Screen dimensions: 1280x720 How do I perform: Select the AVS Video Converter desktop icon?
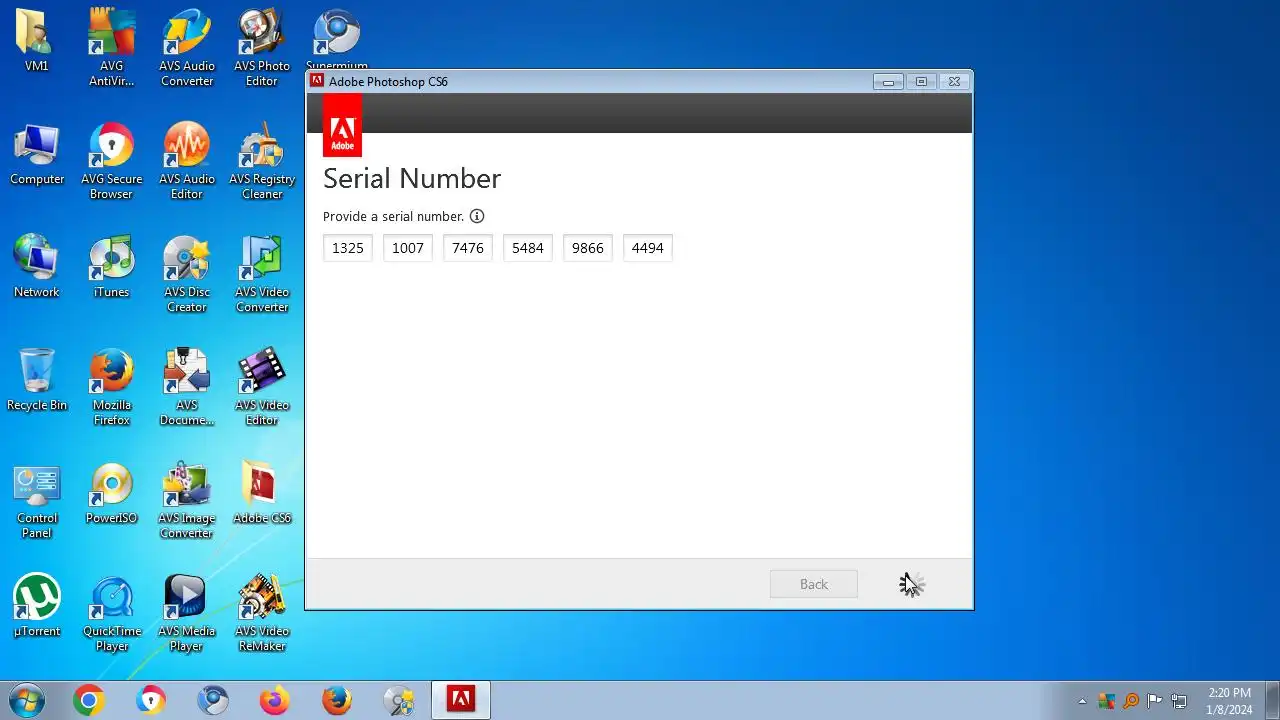click(262, 274)
